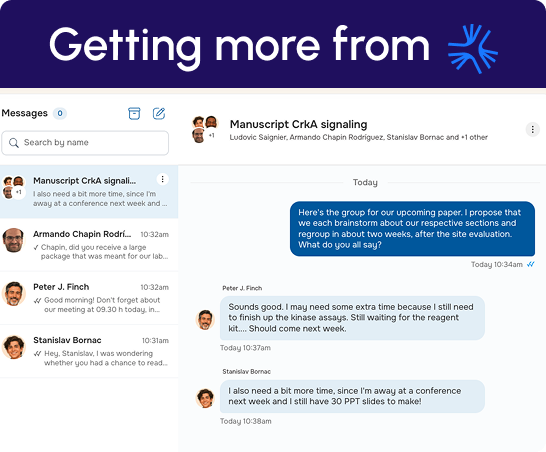This screenshot has width=546, height=452.
Task: Click the Search by name field
Action: click(x=85, y=143)
